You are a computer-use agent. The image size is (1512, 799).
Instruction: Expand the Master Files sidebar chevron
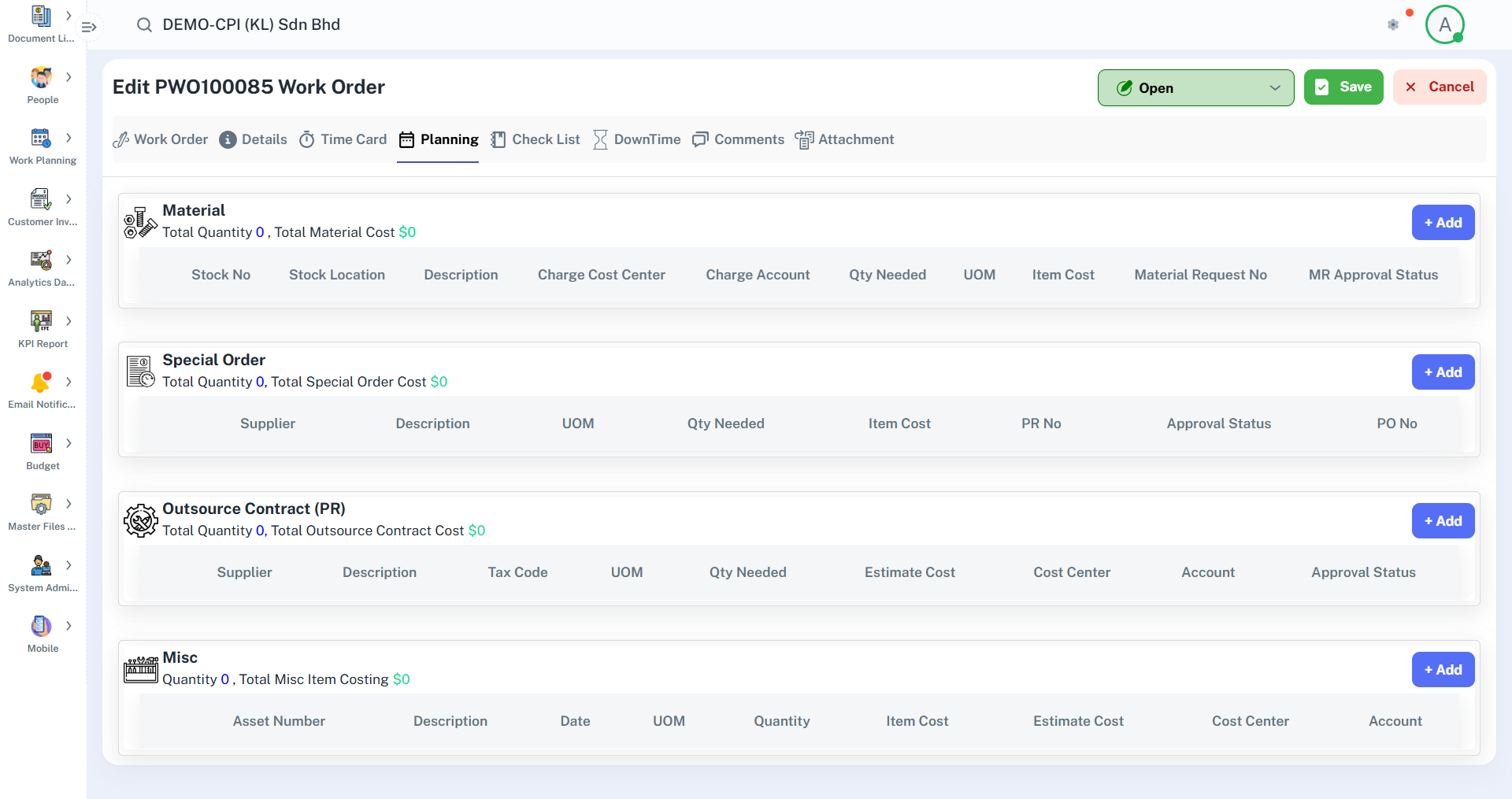click(x=69, y=504)
